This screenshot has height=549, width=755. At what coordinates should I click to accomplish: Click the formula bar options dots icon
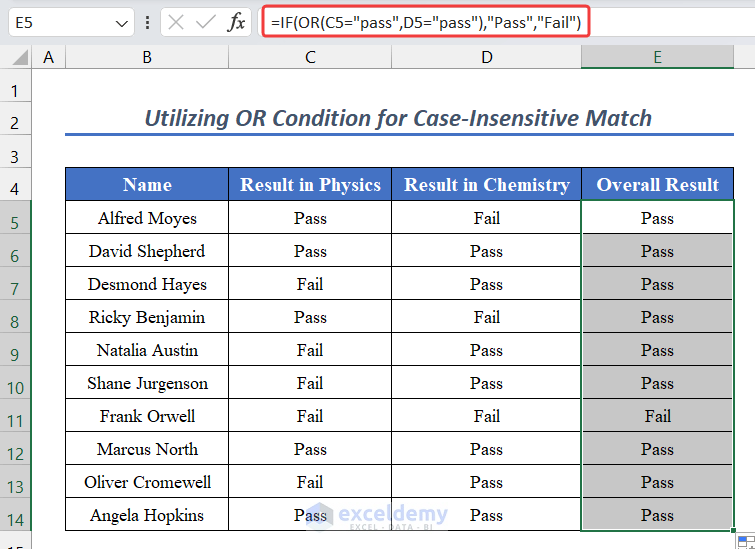coord(148,22)
